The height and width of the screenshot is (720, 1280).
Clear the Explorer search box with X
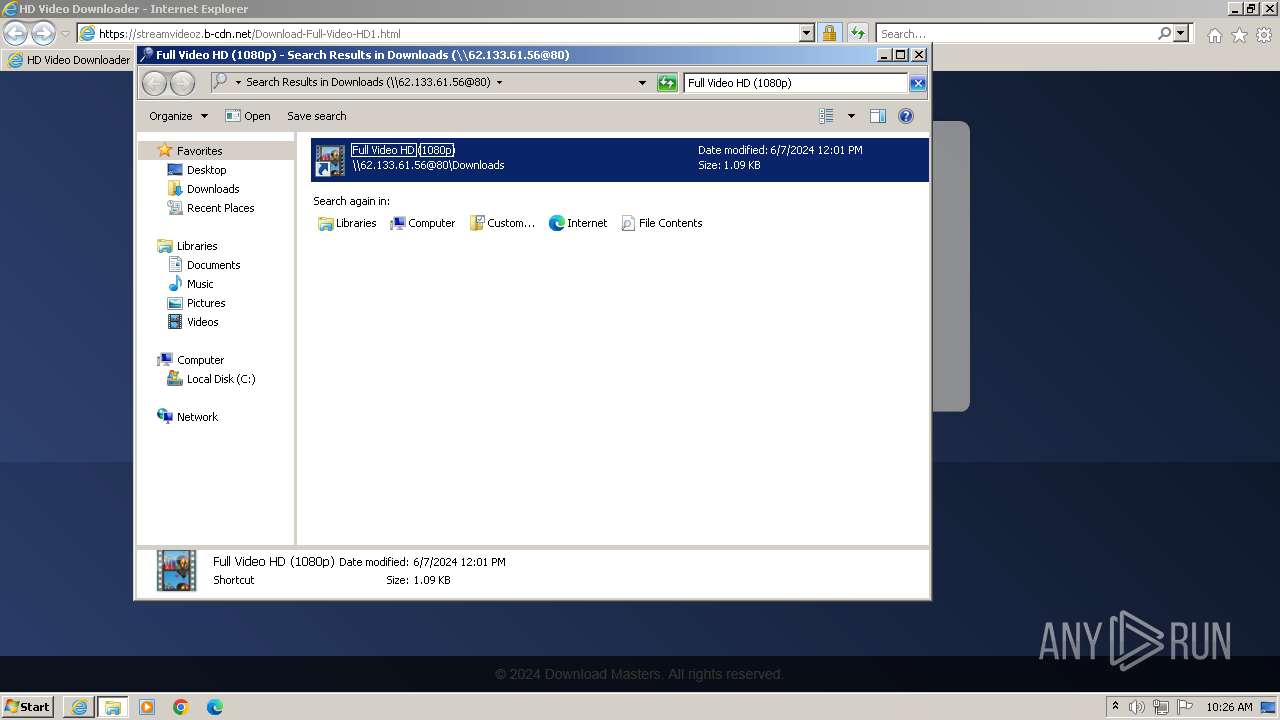coord(917,83)
